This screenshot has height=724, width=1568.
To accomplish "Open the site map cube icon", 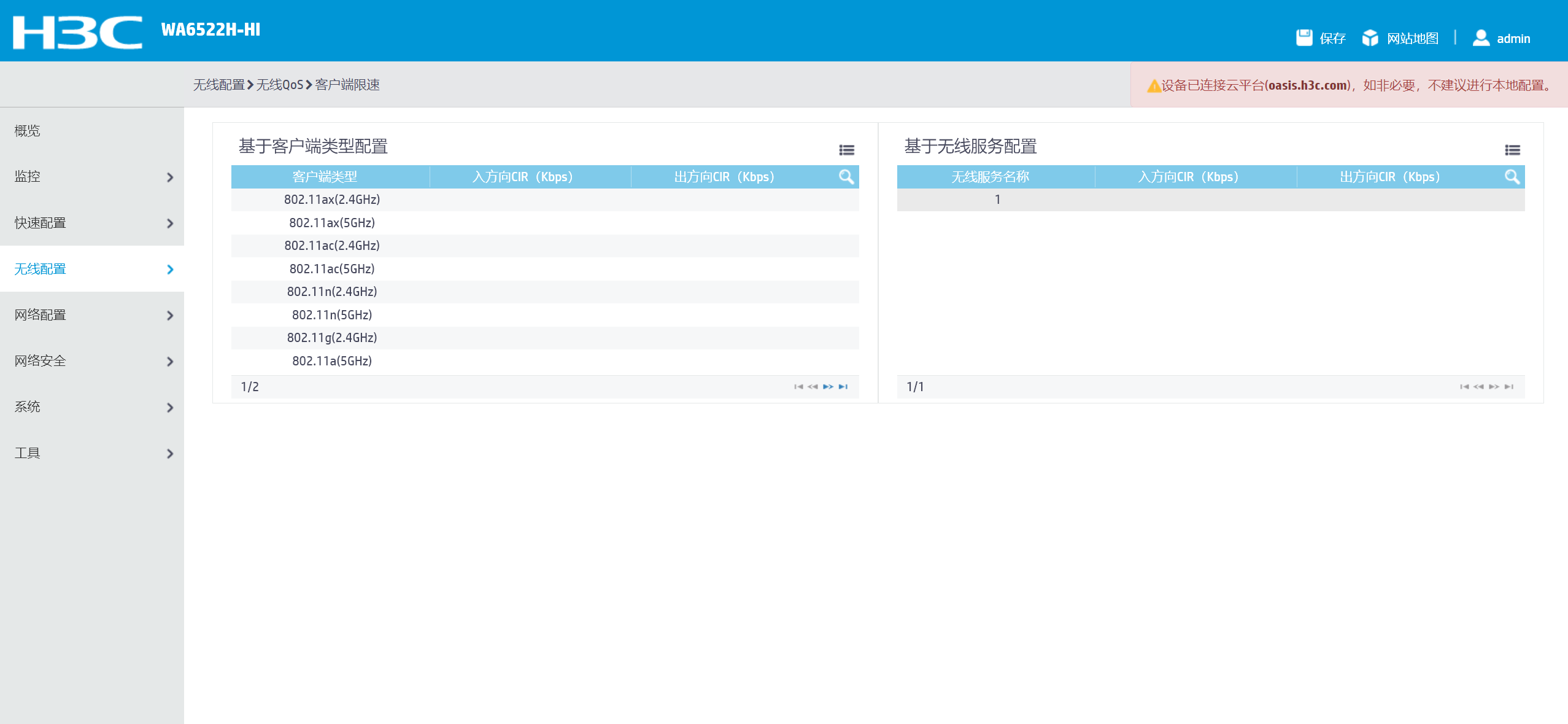I will [x=1370, y=38].
